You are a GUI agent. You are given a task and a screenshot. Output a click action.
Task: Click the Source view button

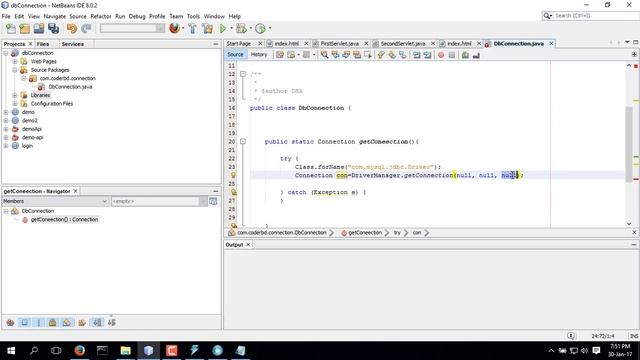(x=235, y=54)
